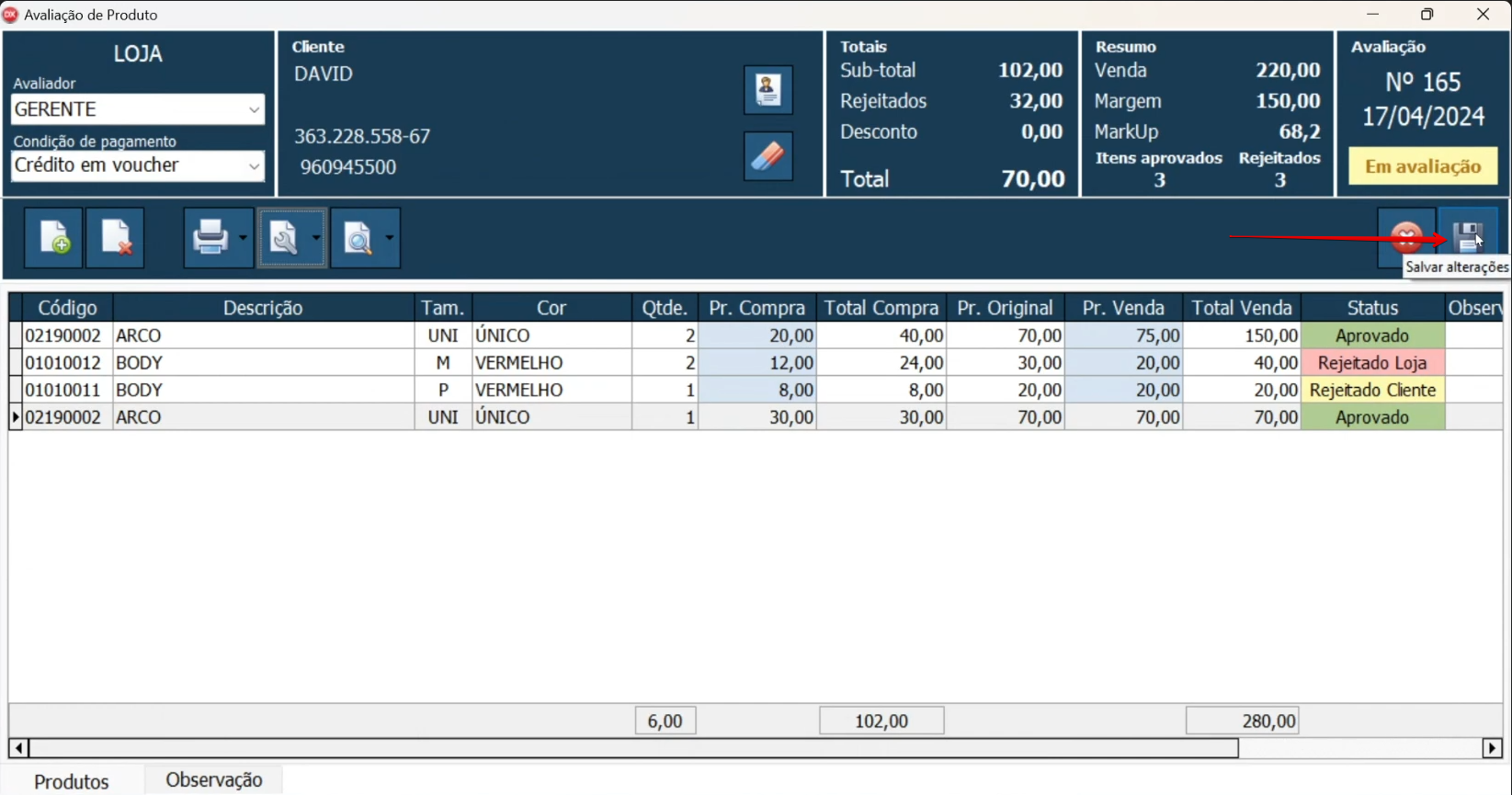Expand the search magnifier dropdown arrow

pyautogui.click(x=390, y=238)
